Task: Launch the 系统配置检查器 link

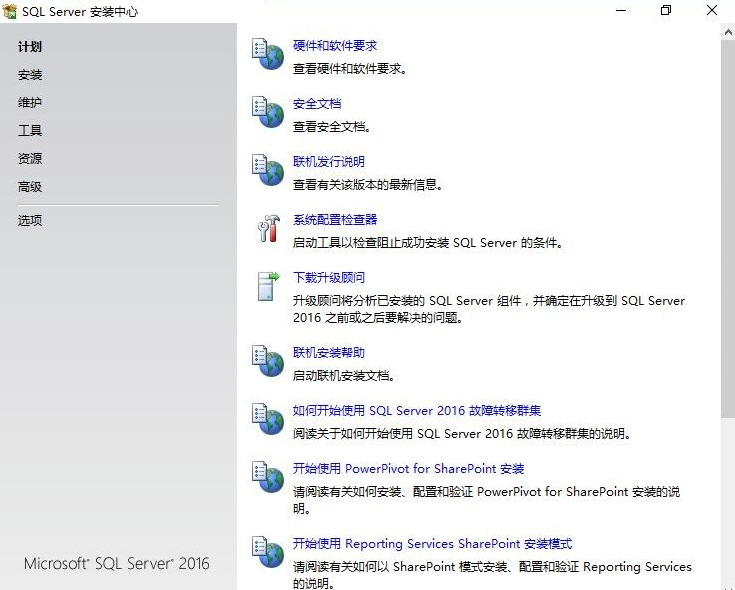Action: click(x=335, y=220)
